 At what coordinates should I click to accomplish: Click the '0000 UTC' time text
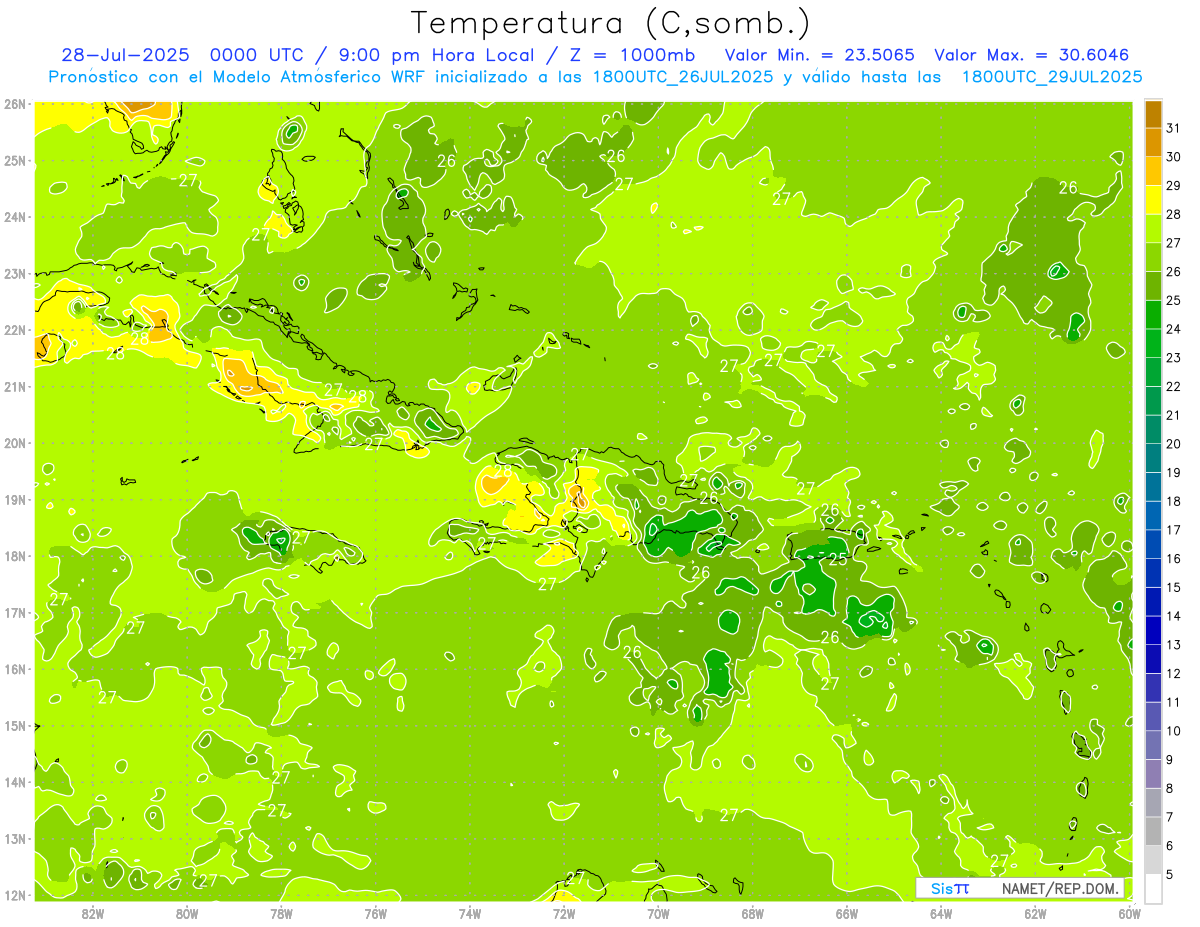(x=258, y=55)
